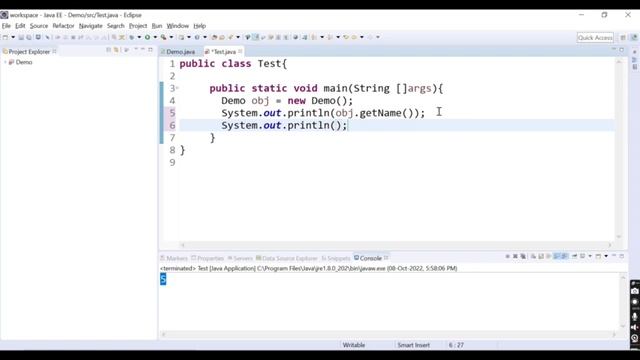Click Remove All Terminated Launches icon
Image resolution: width=640 pixels, height=360 pixels.
coord(523,256)
